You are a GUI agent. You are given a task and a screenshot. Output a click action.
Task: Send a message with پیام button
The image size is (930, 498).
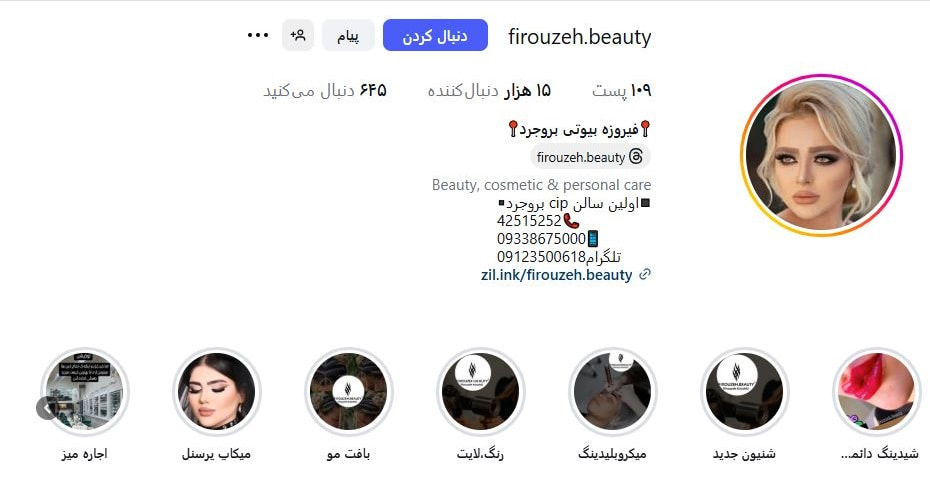pyautogui.click(x=348, y=36)
